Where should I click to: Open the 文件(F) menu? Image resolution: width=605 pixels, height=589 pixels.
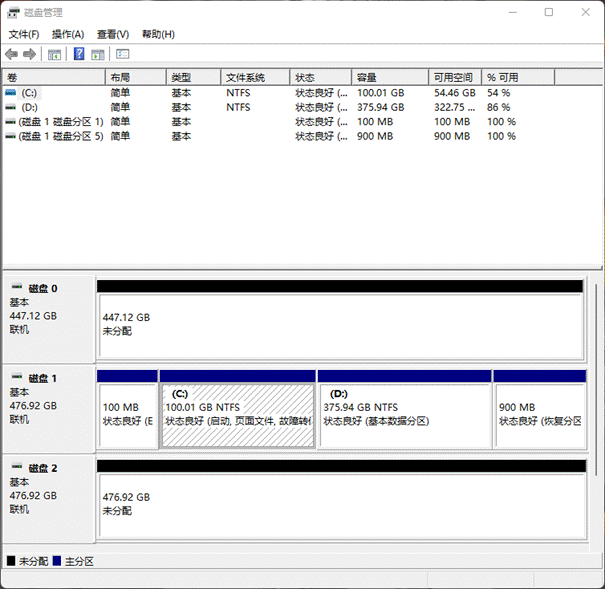pos(24,34)
